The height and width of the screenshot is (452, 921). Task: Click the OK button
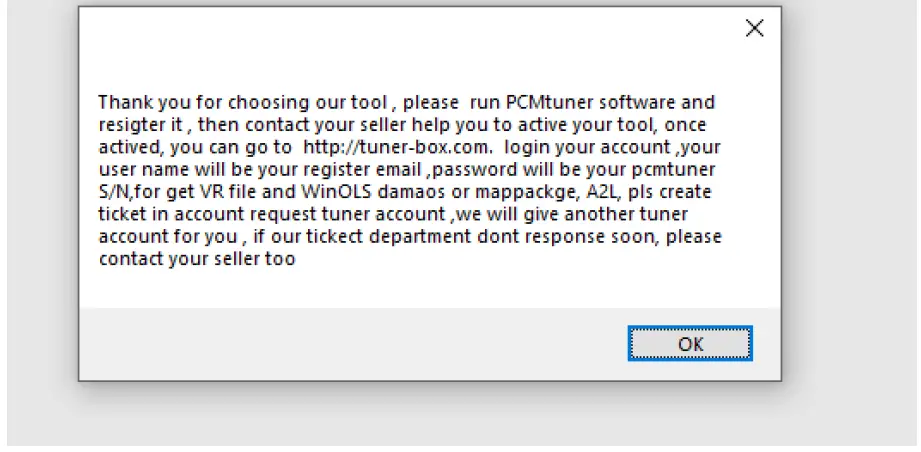click(x=690, y=344)
